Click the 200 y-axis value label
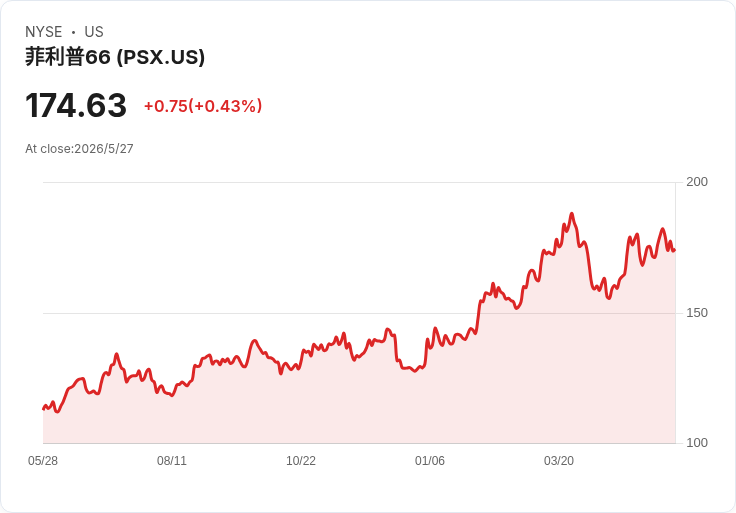Screen dimensions: 736x513 [697, 182]
